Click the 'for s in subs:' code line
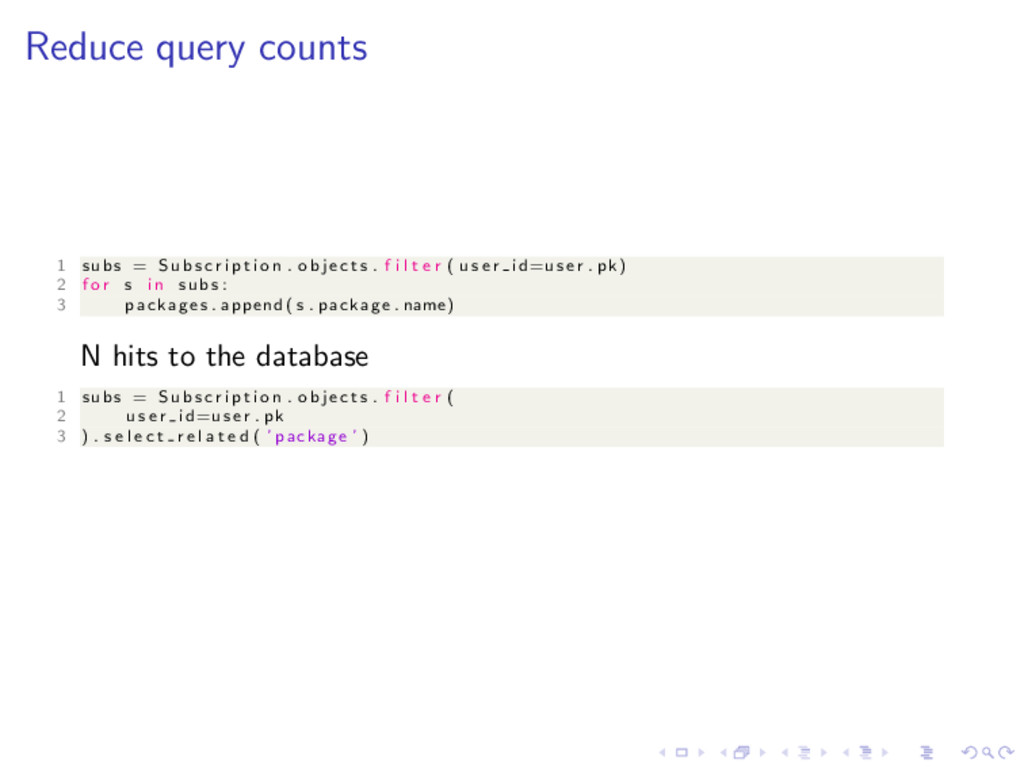Viewport: 1024px width, 768px height. 155,285
